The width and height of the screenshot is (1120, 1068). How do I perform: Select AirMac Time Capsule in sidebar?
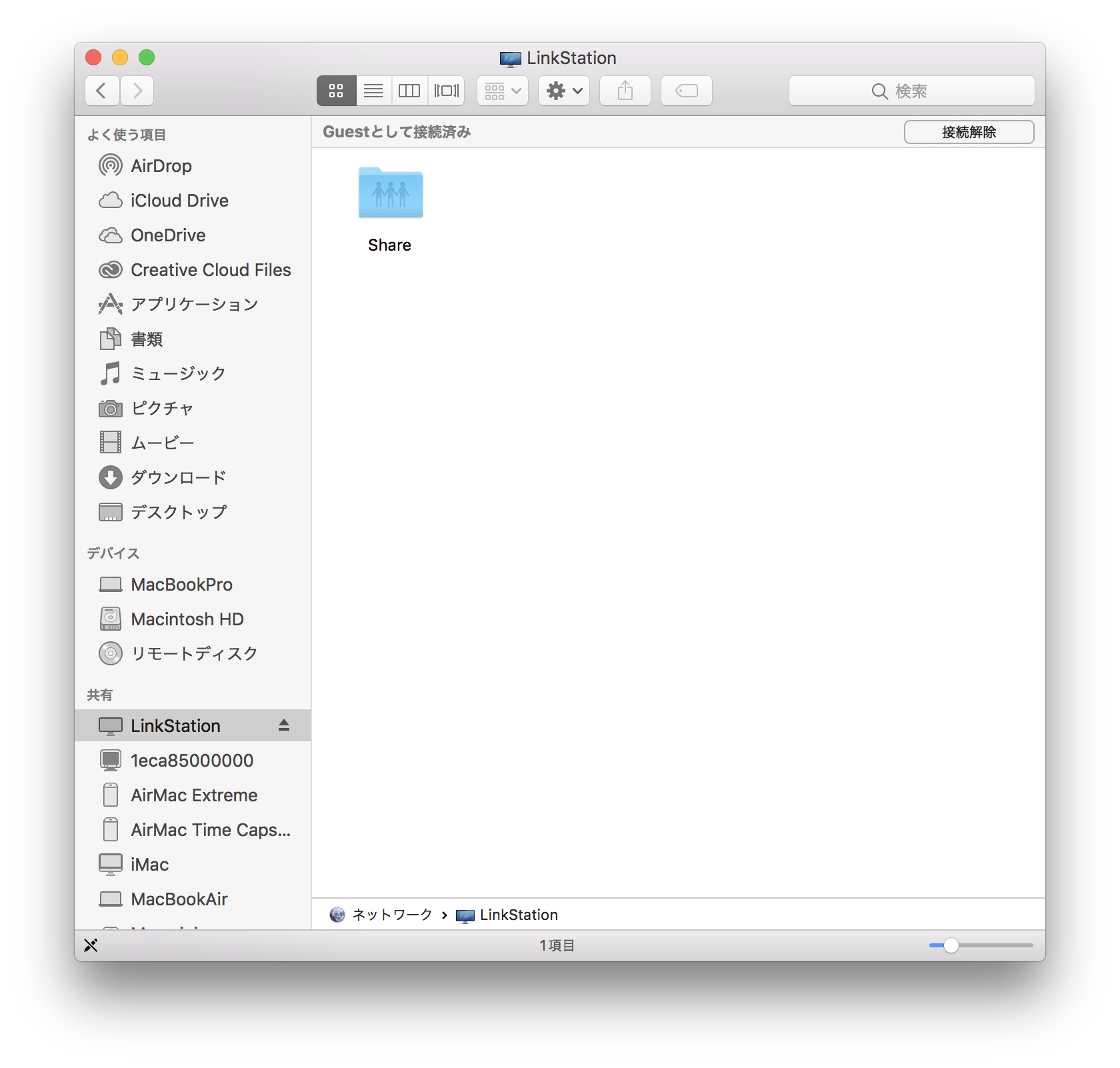193,829
